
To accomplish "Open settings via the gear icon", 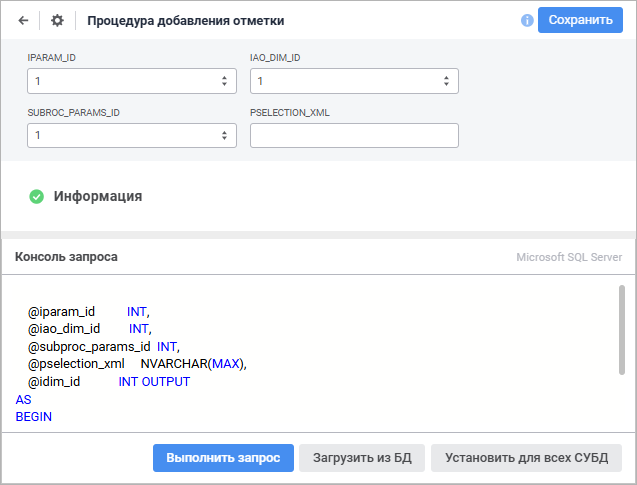I will pos(57,20).
